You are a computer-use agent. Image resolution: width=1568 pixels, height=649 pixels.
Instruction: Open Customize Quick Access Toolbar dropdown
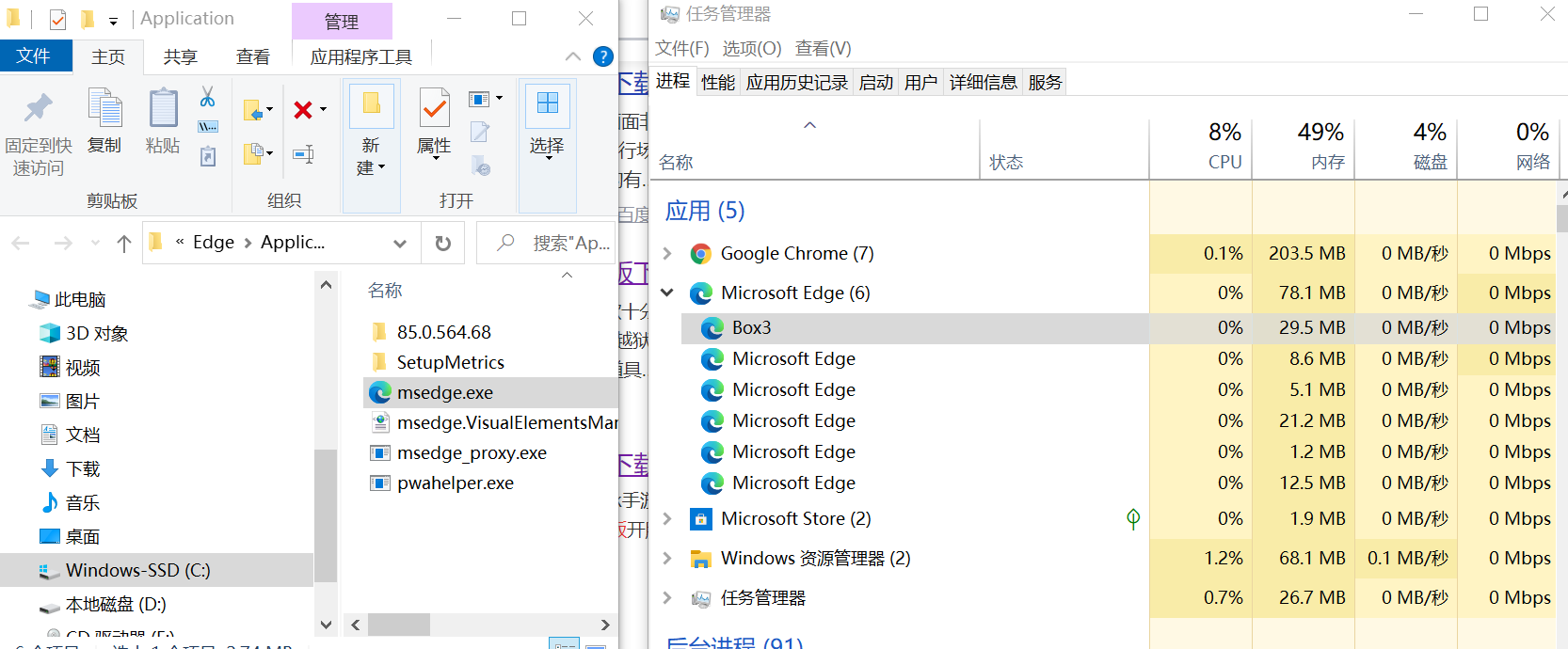[x=113, y=21]
